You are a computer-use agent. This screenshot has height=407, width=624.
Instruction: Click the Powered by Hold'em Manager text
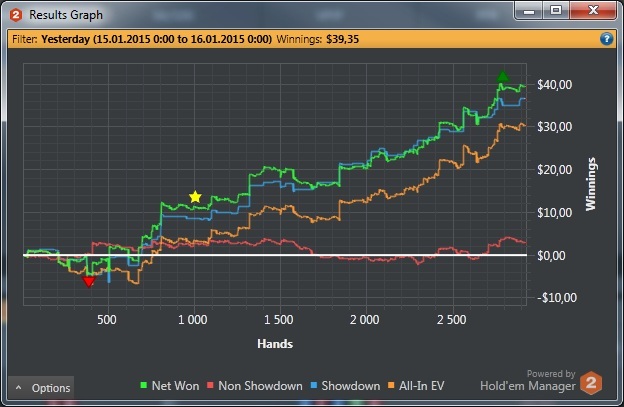point(528,380)
